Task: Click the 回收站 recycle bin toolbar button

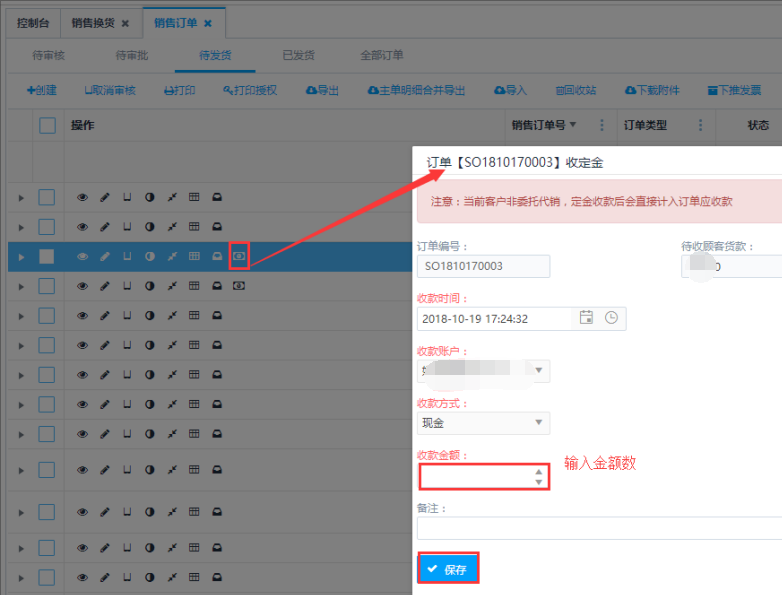Action: point(576,90)
